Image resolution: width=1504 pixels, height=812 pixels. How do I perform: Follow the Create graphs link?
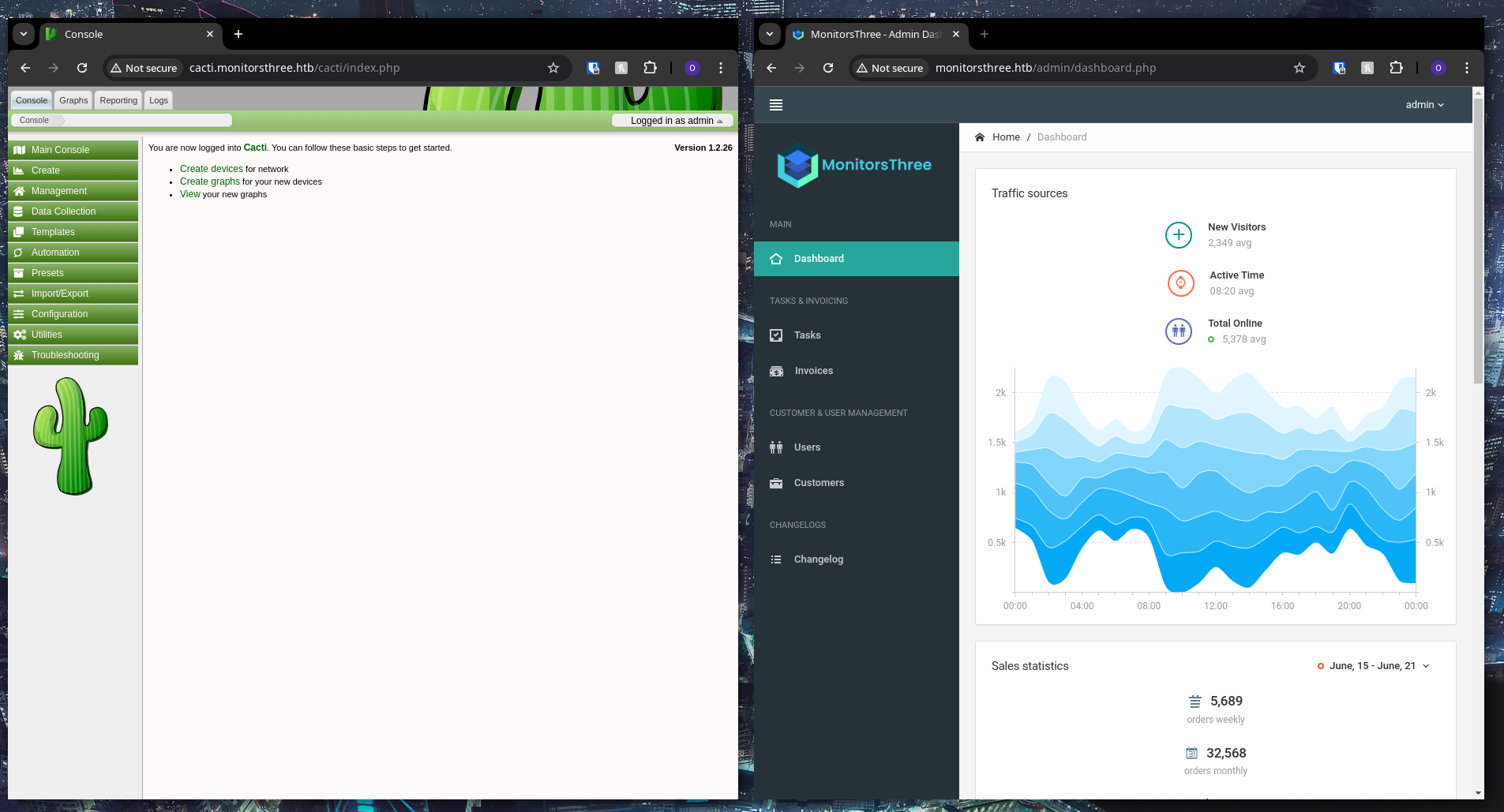click(209, 181)
